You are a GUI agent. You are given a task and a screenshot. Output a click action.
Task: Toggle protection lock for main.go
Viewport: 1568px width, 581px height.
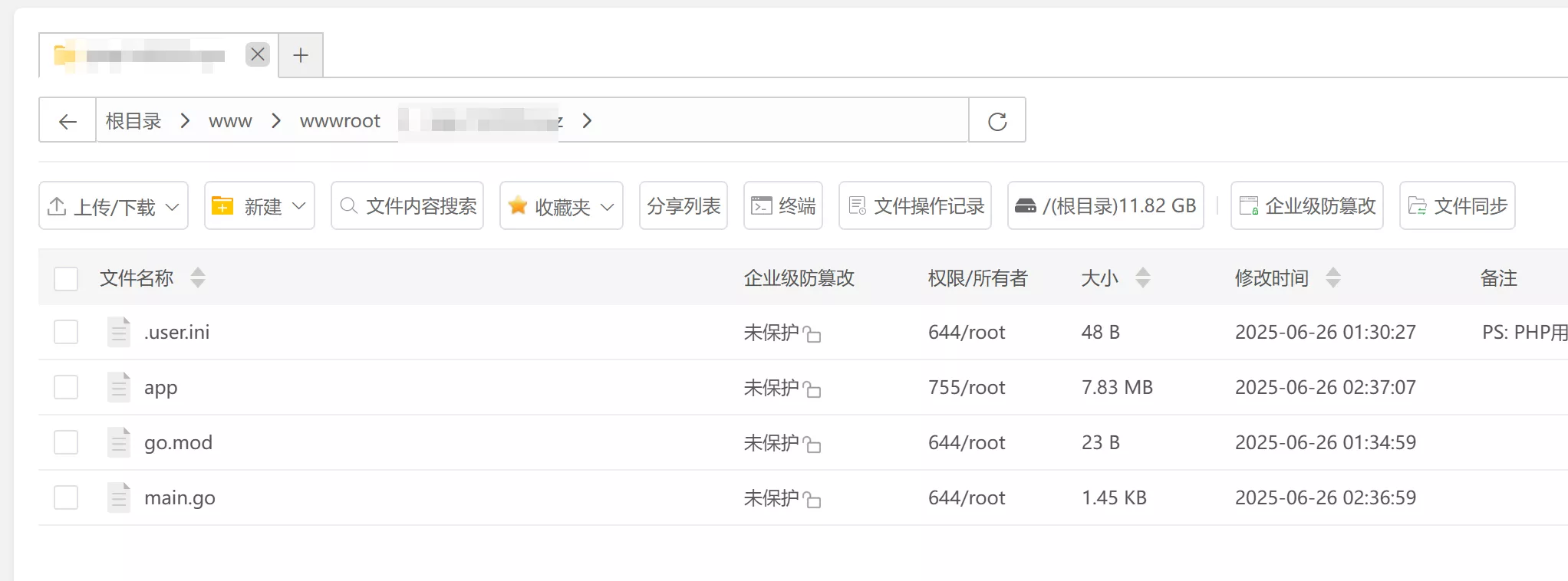point(812,500)
